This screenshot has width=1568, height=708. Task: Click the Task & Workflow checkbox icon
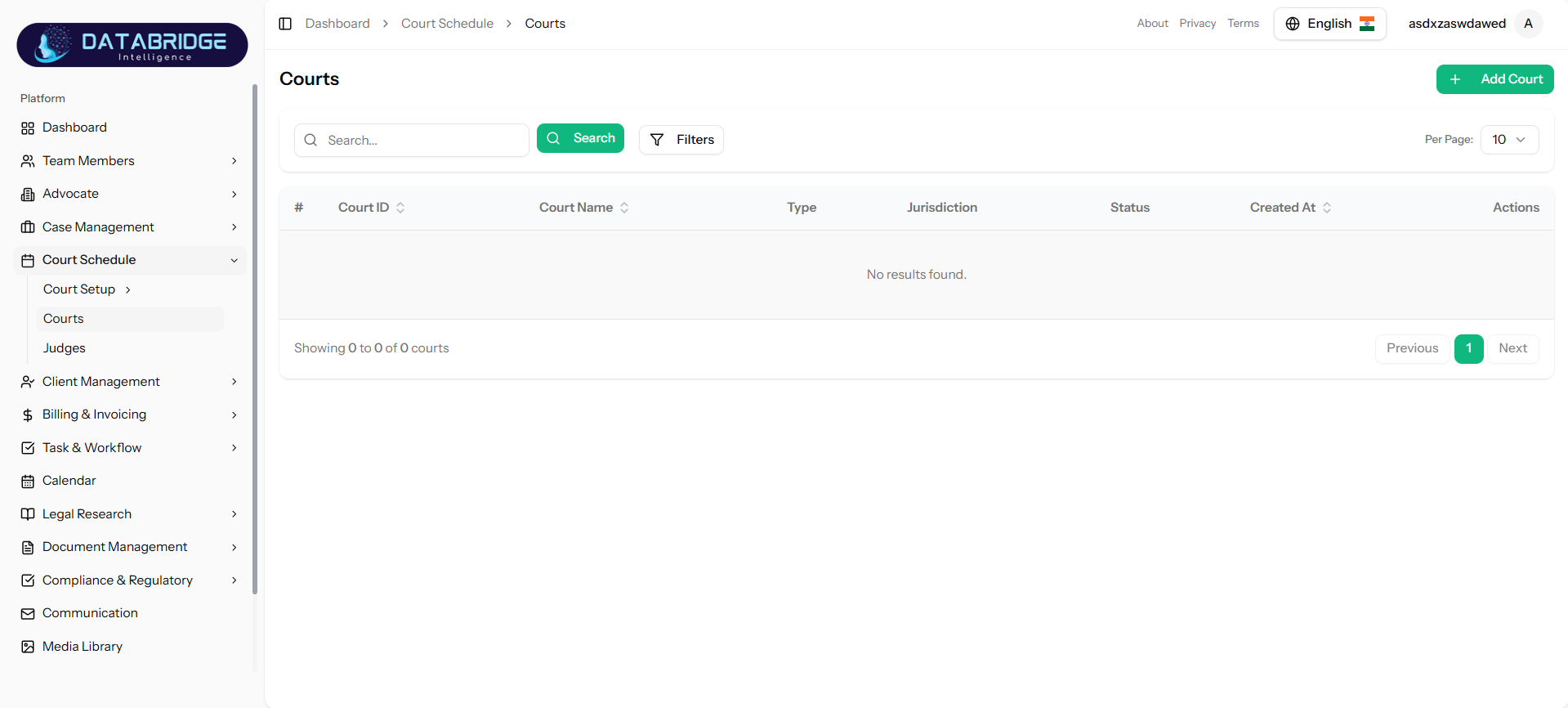(x=28, y=448)
